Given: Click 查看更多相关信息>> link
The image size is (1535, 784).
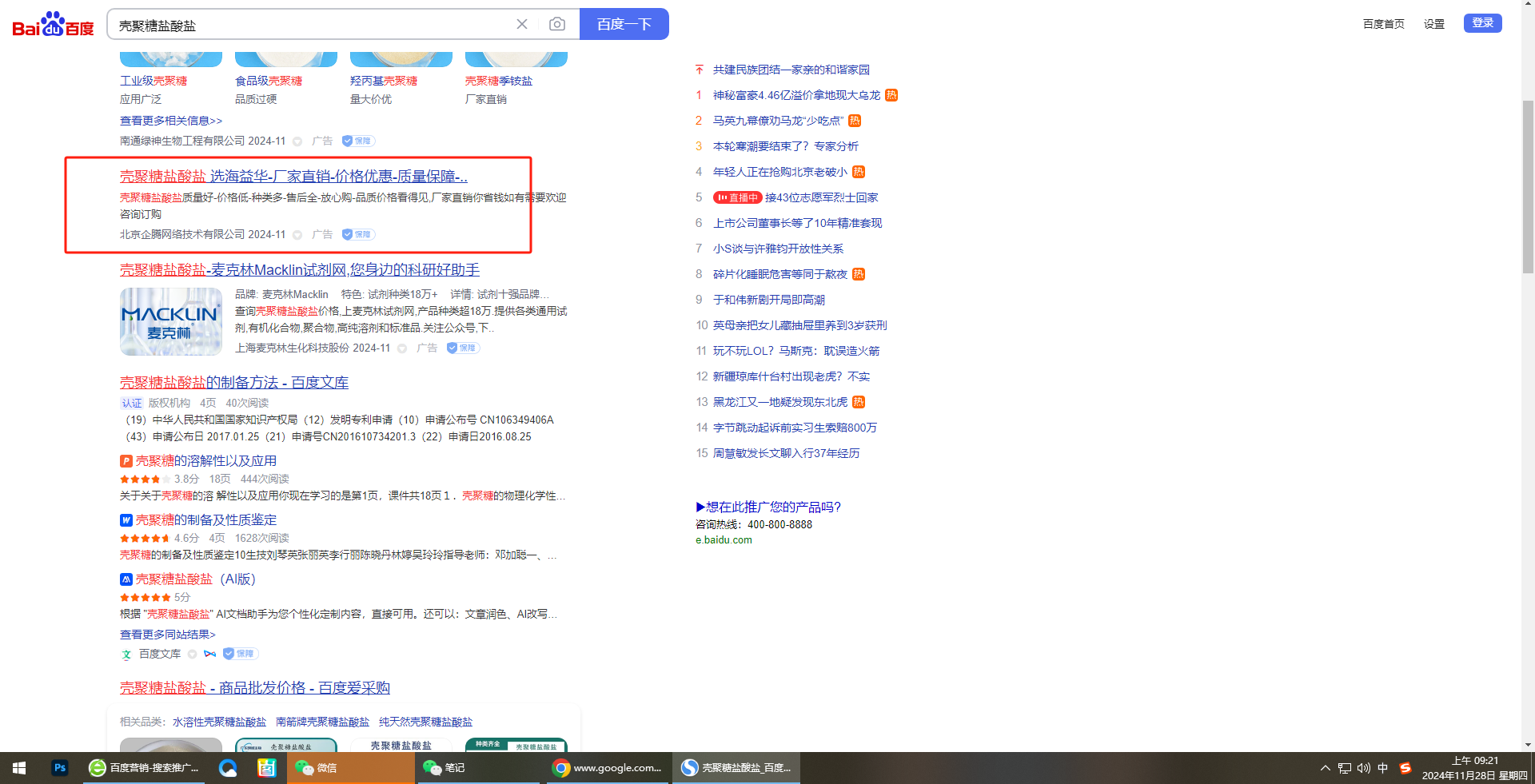Looking at the screenshot, I should (x=171, y=121).
